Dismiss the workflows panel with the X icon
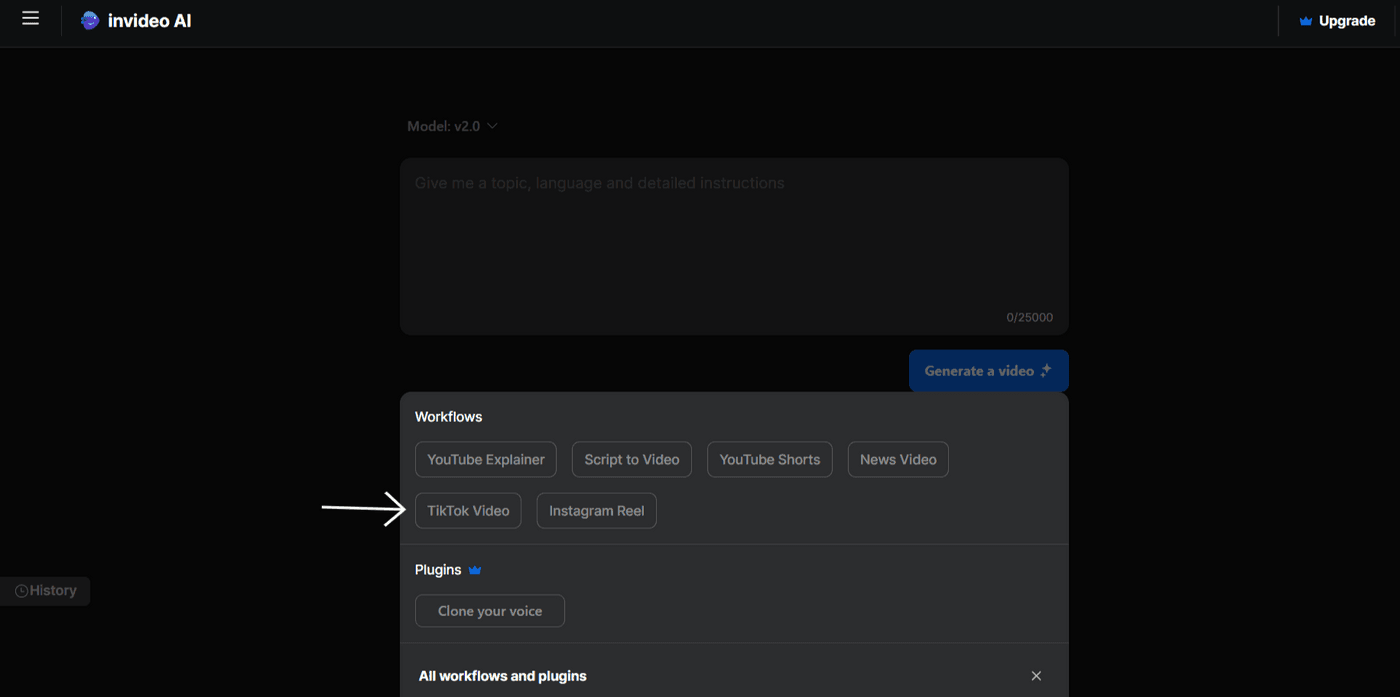 click(x=1036, y=675)
